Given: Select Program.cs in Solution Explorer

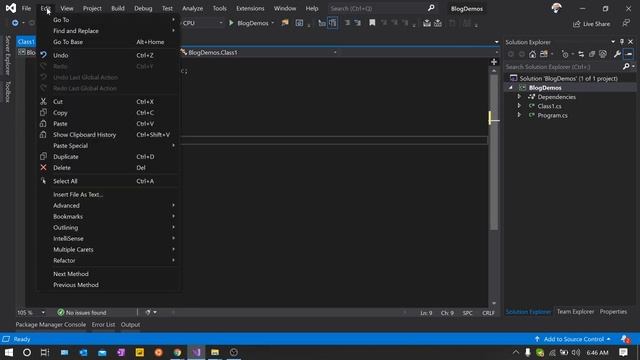Looking at the screenshot, I should pyautogui.click(x=552, y=116).
